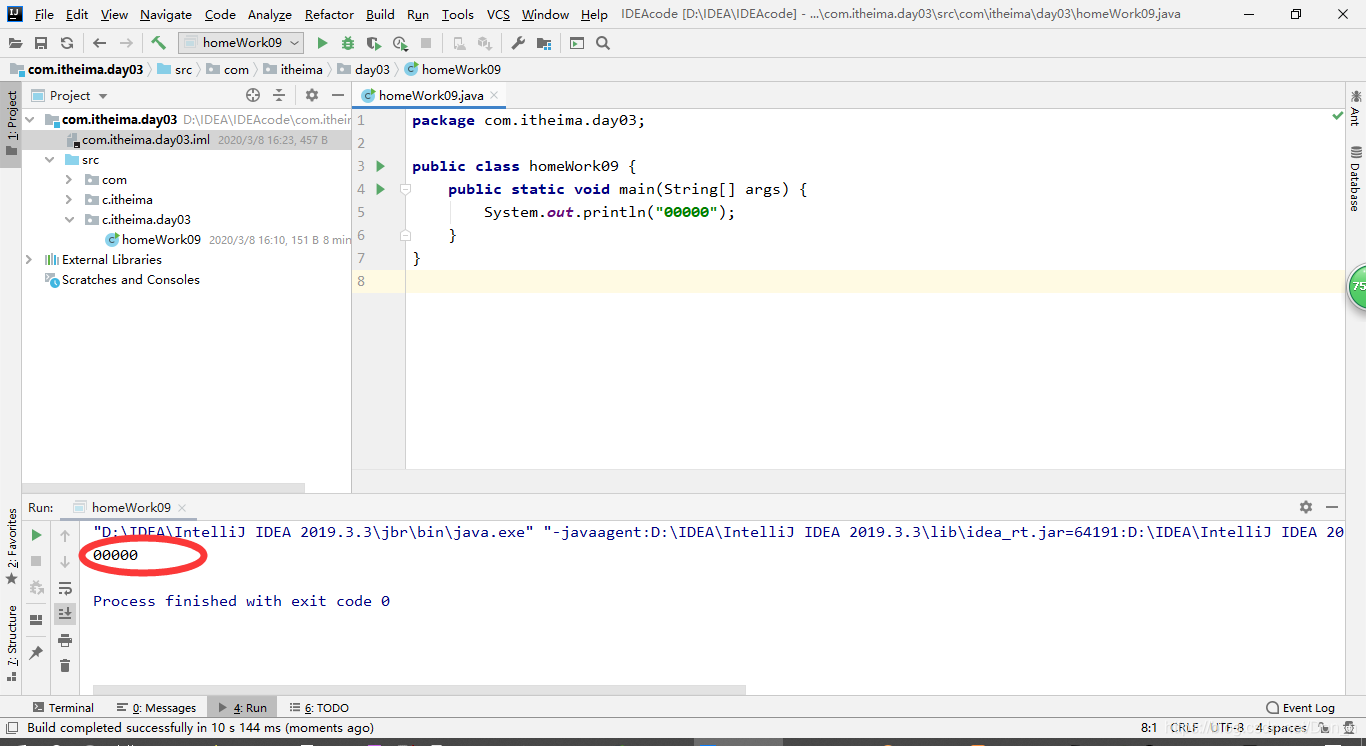The height and width of the screenshot is (746, 1366).
Task: Open the File menu
Action: pos(44,14)
